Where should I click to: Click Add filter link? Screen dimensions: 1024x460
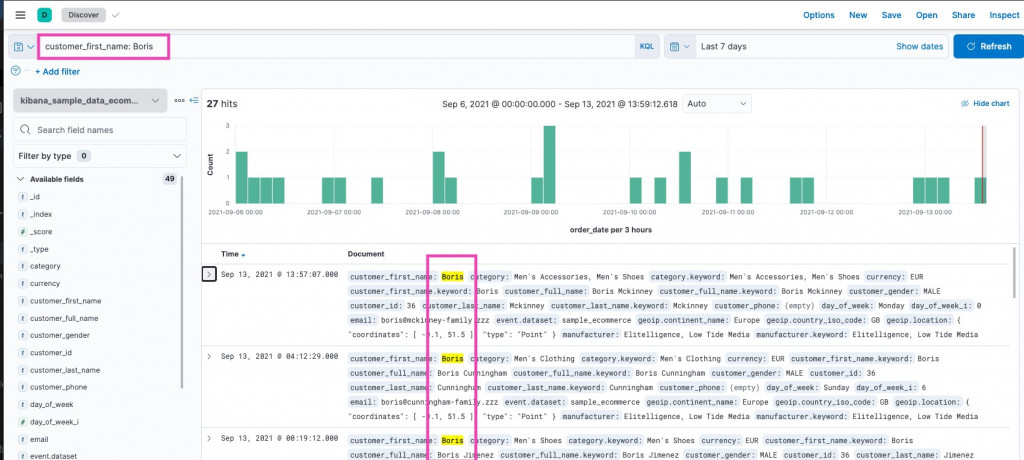tap(57, 71)
